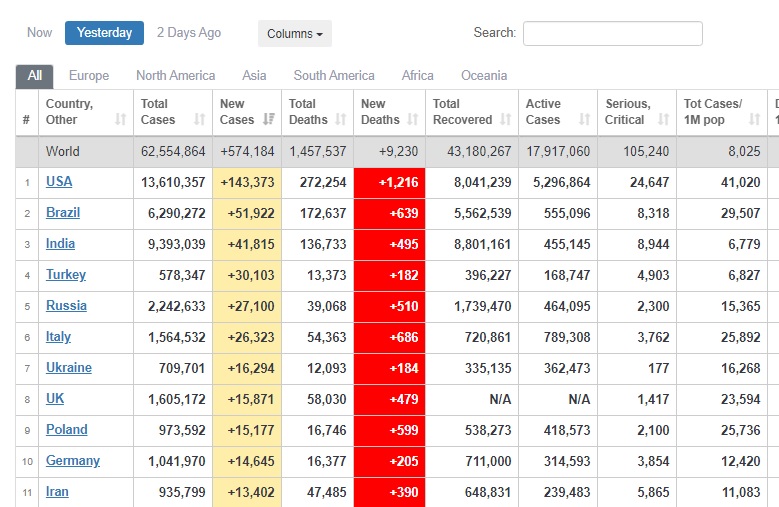The height and width of the screenshot is (507, 779).
Task: Click the Germany country link
Action: point(73,461)
